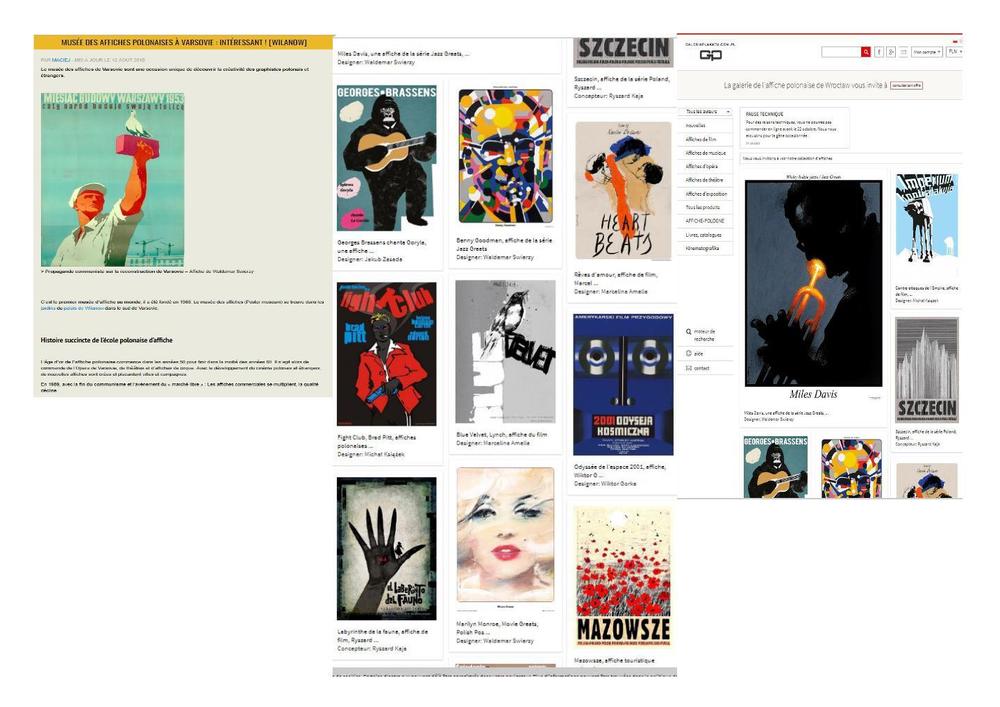Open the 1953 Warsaw propaganda poster image
Viewport: 1000px width, 707px height.
[113, 179]
